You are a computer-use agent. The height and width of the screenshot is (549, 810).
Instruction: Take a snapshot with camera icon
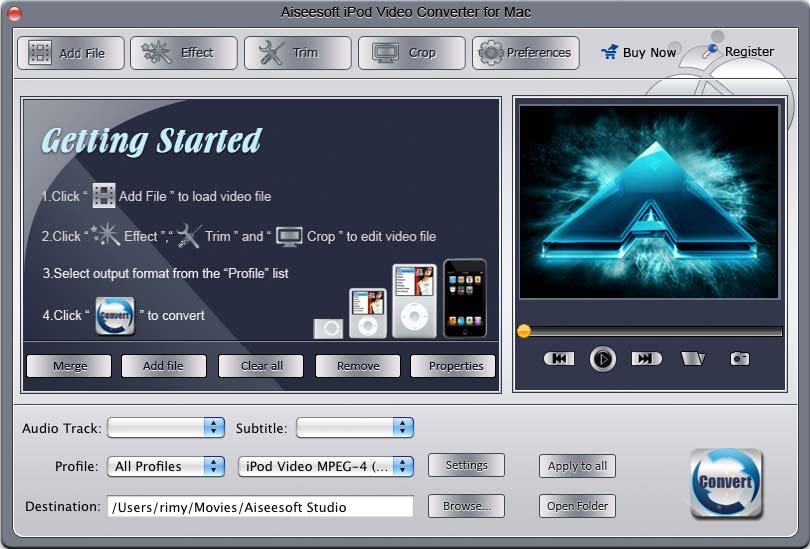739,358
